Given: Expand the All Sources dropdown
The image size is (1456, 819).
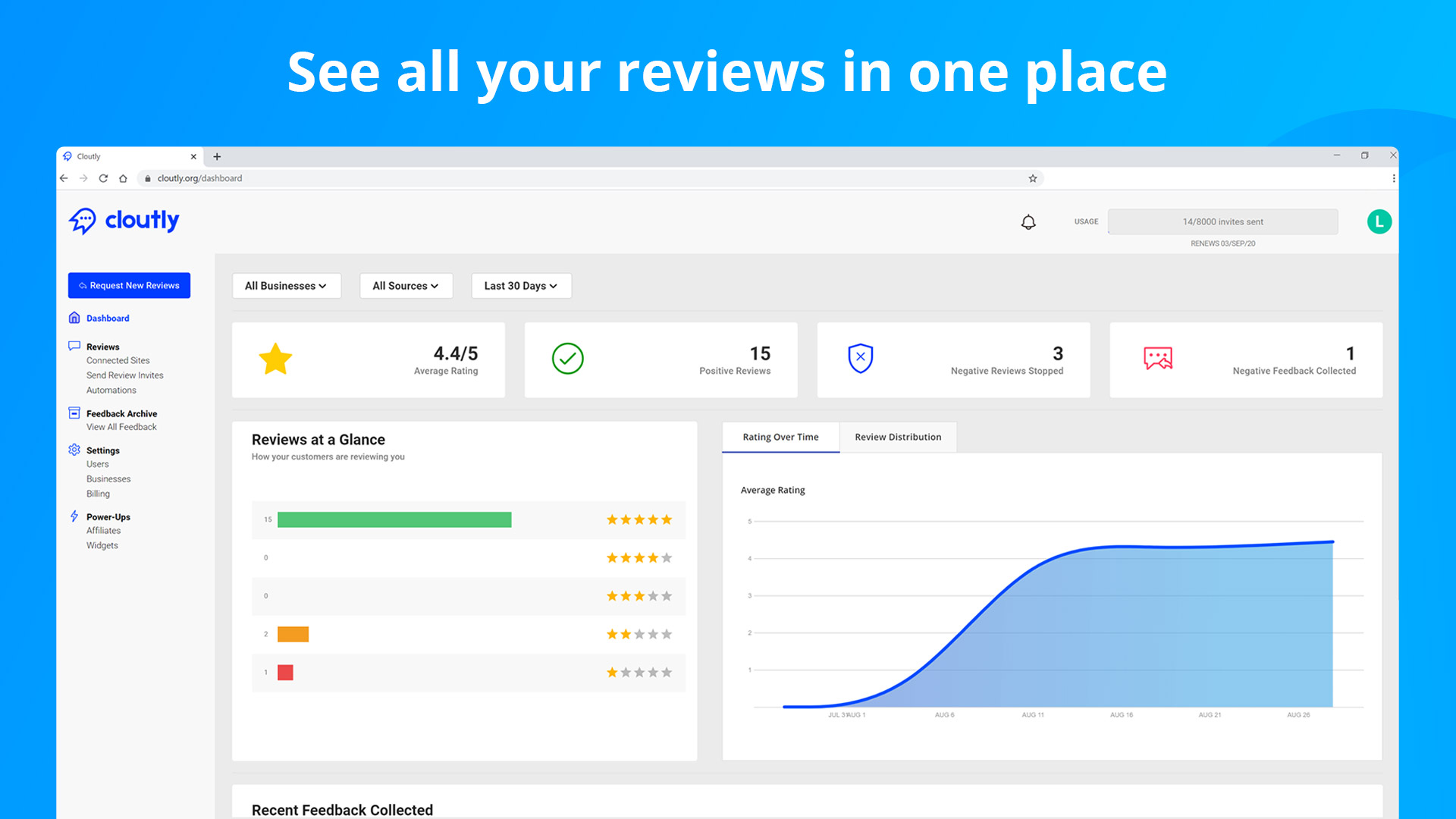Looking at the screenshot, I should point(406,286).
